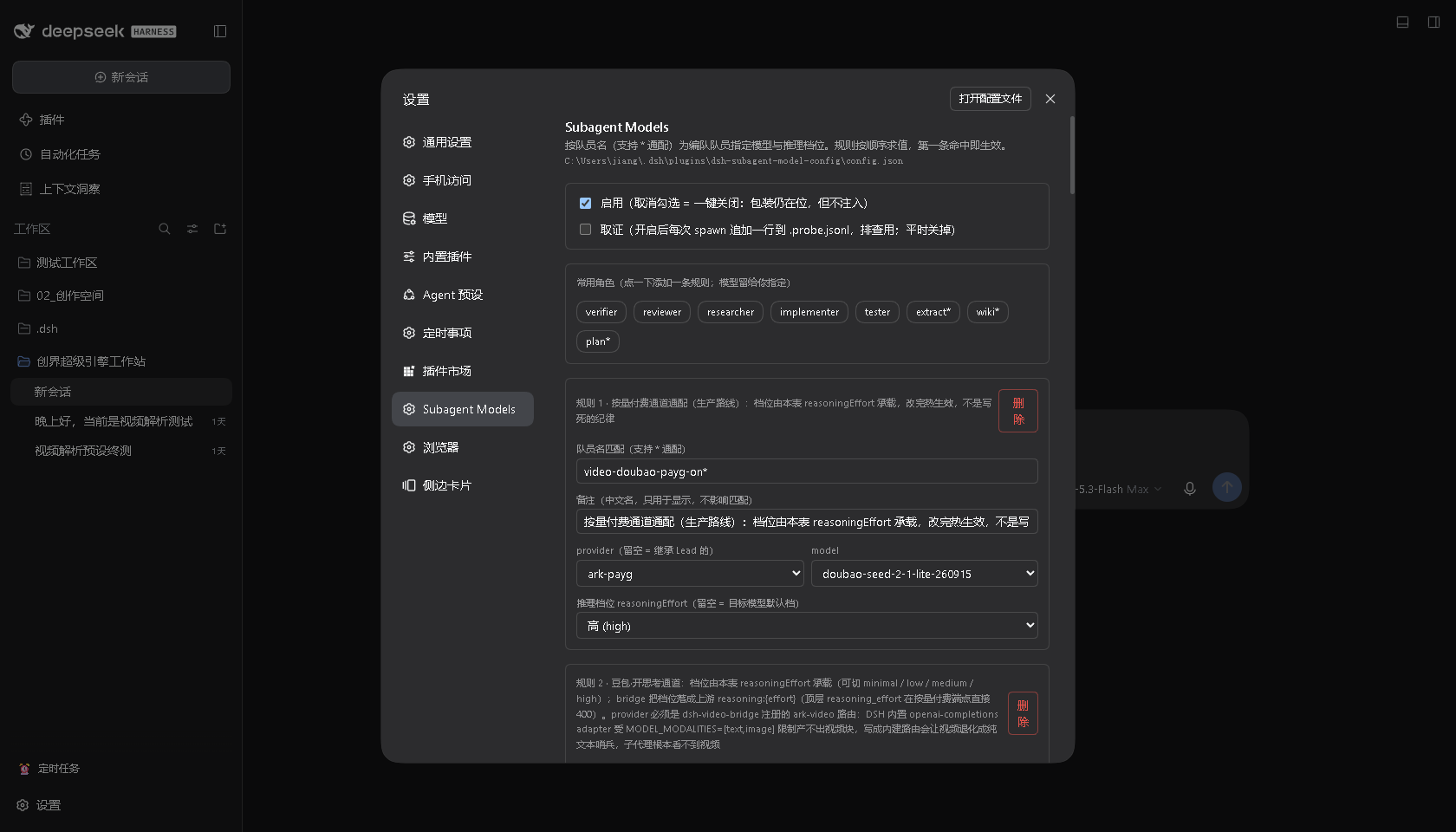Click the sliders icon next to 内置插件
1456x832 pixels.
pyautogui.click(x=409, y=257)
